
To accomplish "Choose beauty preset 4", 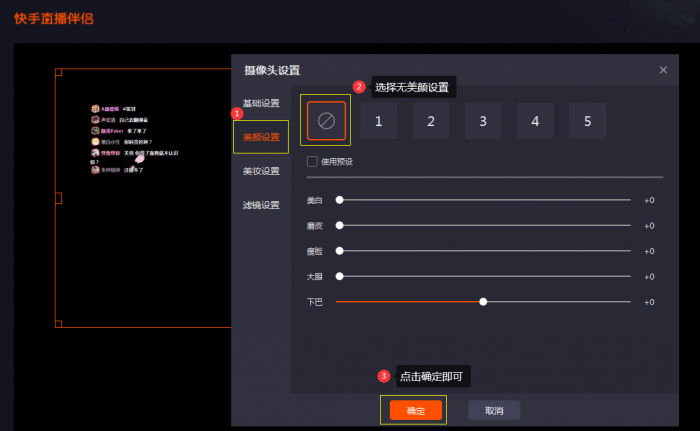I will 535,121.
